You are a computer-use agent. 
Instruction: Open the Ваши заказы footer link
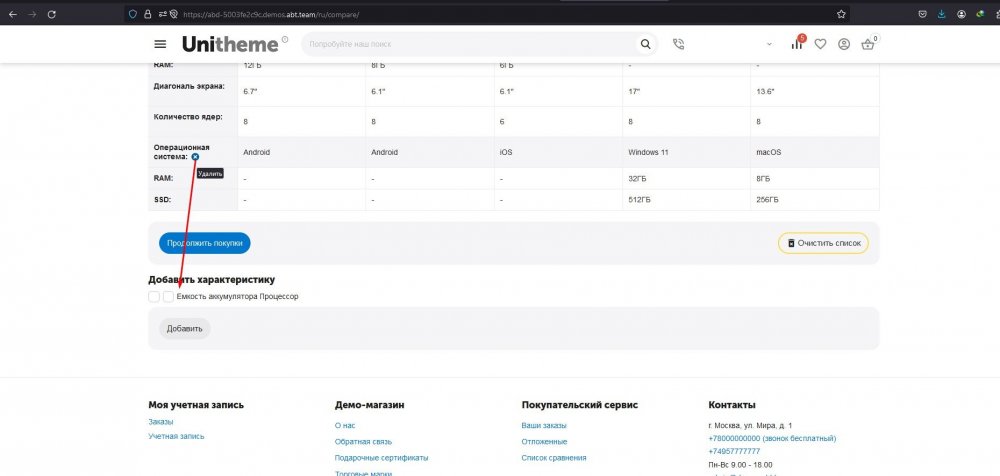coord(544,425)
